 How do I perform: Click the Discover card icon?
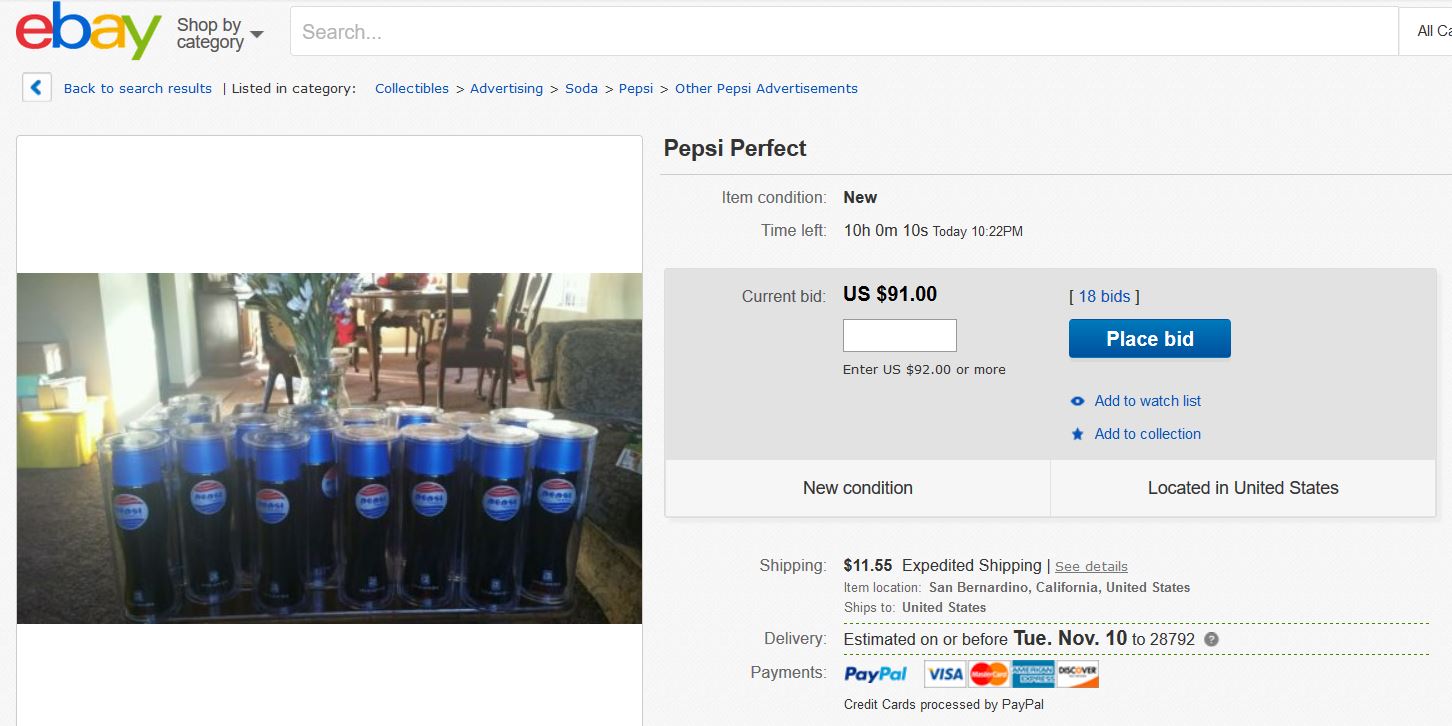click(x=1077, y=674)
